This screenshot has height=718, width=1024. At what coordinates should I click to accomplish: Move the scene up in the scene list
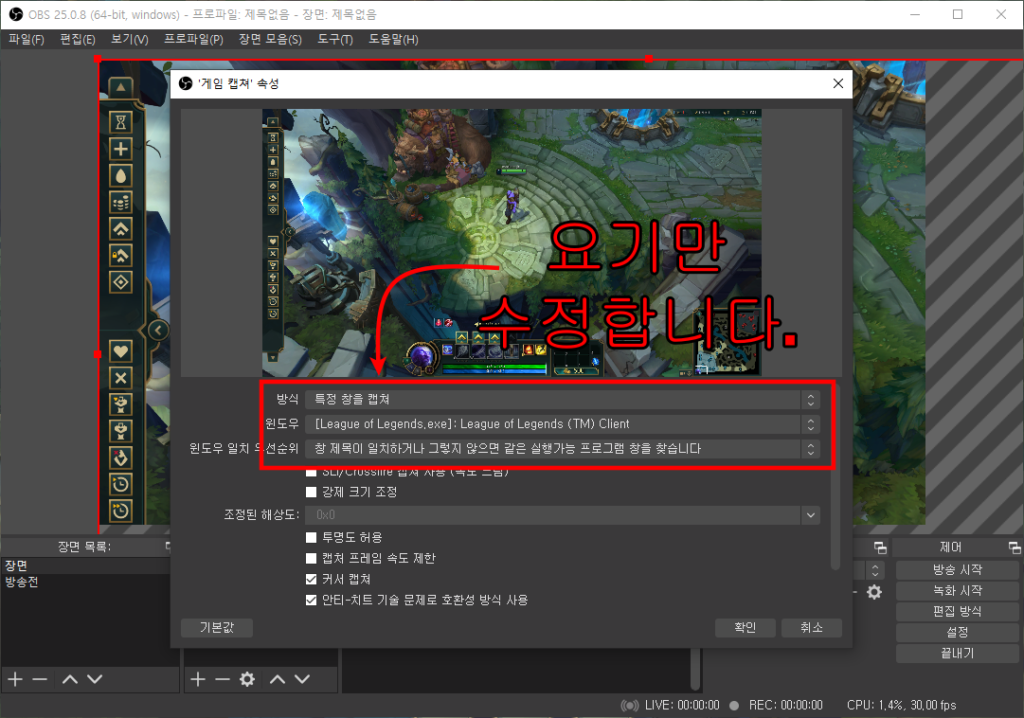pyautogui.click(x=70, y=679)
